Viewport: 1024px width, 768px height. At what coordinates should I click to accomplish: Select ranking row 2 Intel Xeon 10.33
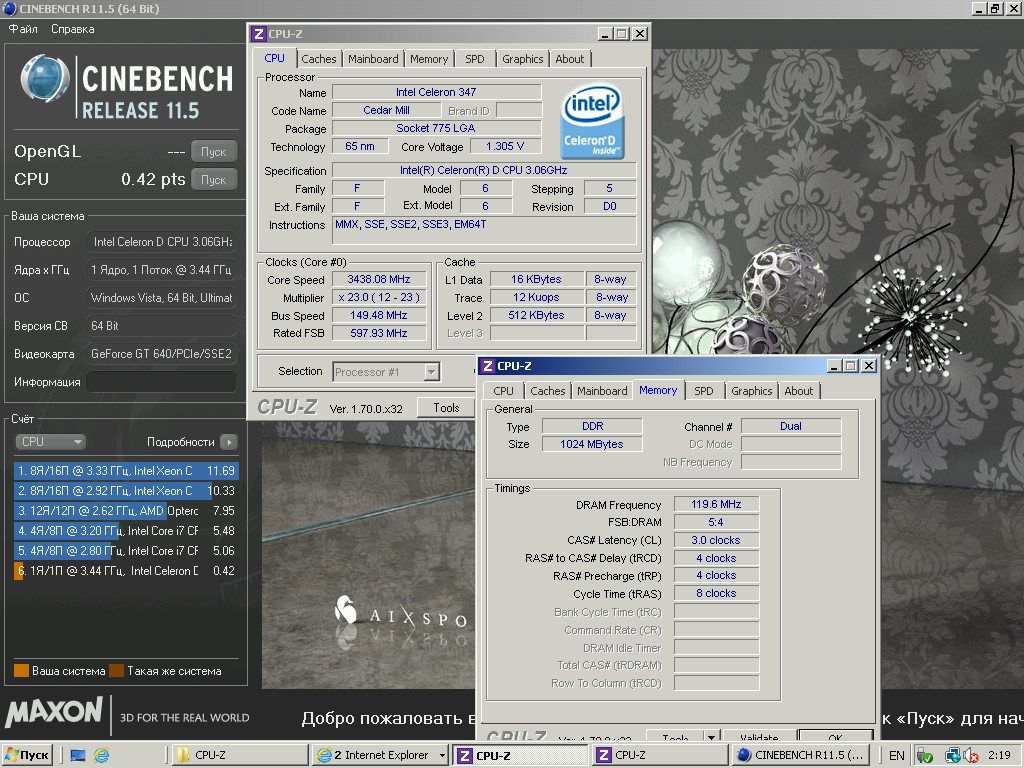pyautogui.click(x=126, y=490)
